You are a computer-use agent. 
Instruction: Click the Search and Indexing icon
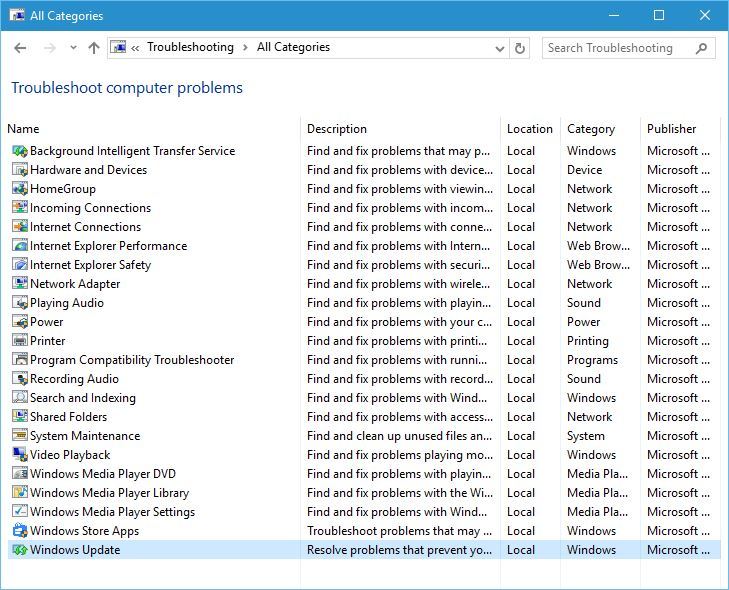point(20,398)
